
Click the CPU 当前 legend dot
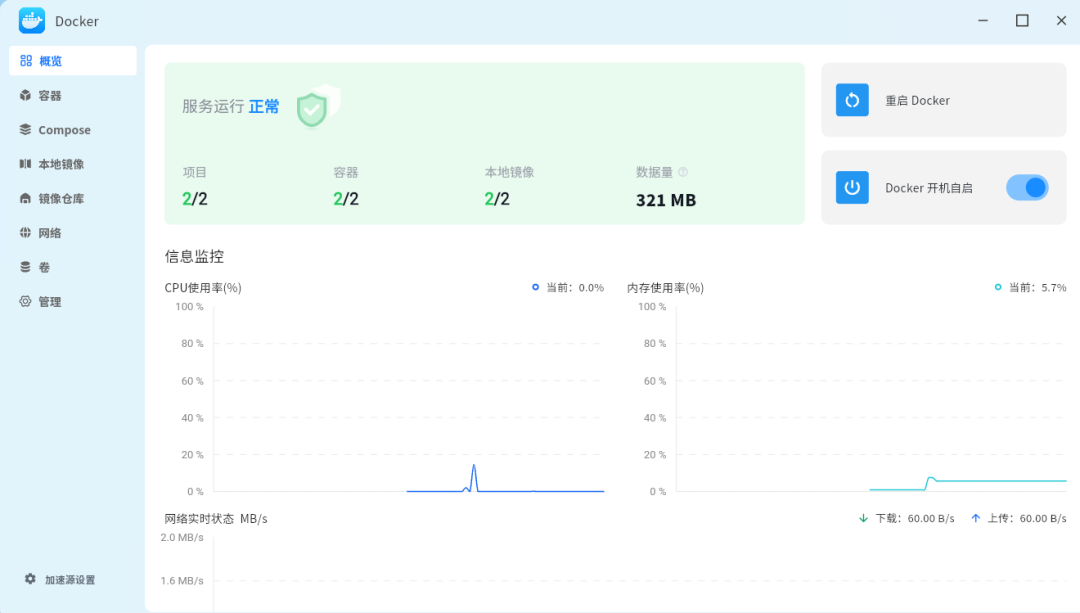[535, 287]
